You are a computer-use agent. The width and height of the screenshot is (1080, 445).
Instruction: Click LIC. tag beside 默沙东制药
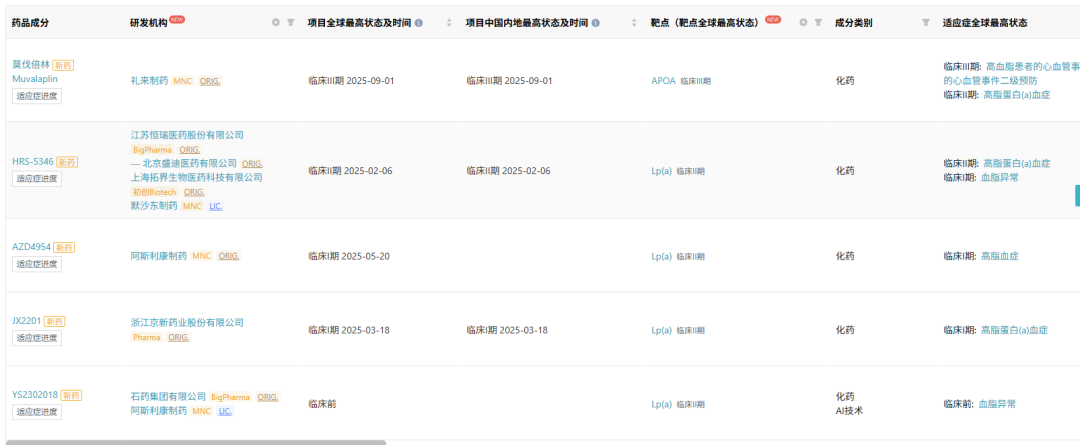pyautogui.click(x=216, y=206)
